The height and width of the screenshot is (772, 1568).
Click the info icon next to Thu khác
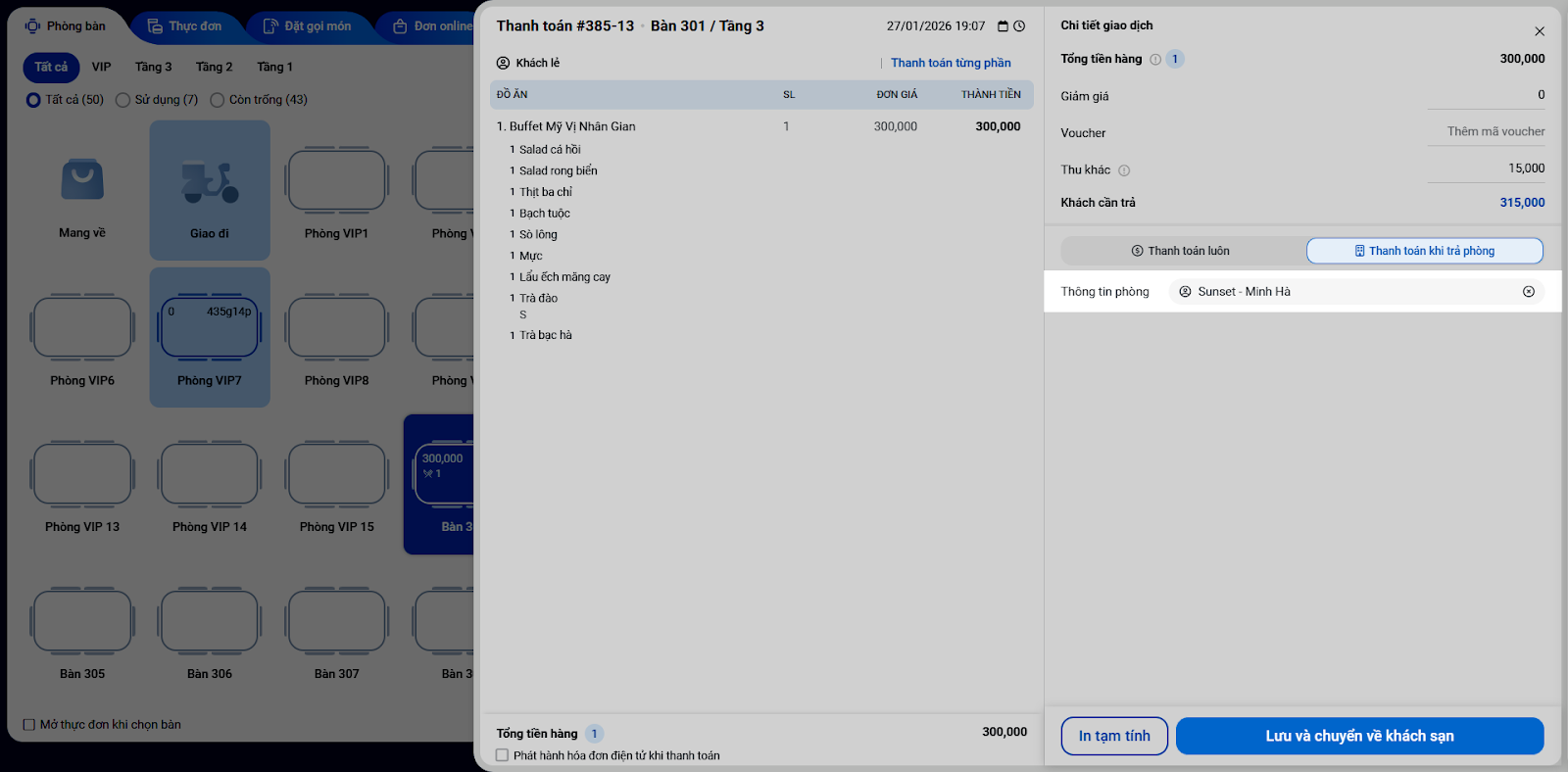click(1124, 170)
